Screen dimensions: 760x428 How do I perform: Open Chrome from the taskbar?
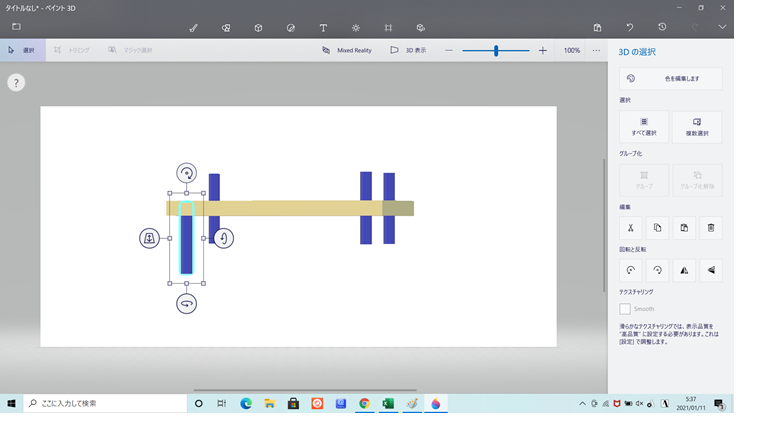(x=364, y=403)
